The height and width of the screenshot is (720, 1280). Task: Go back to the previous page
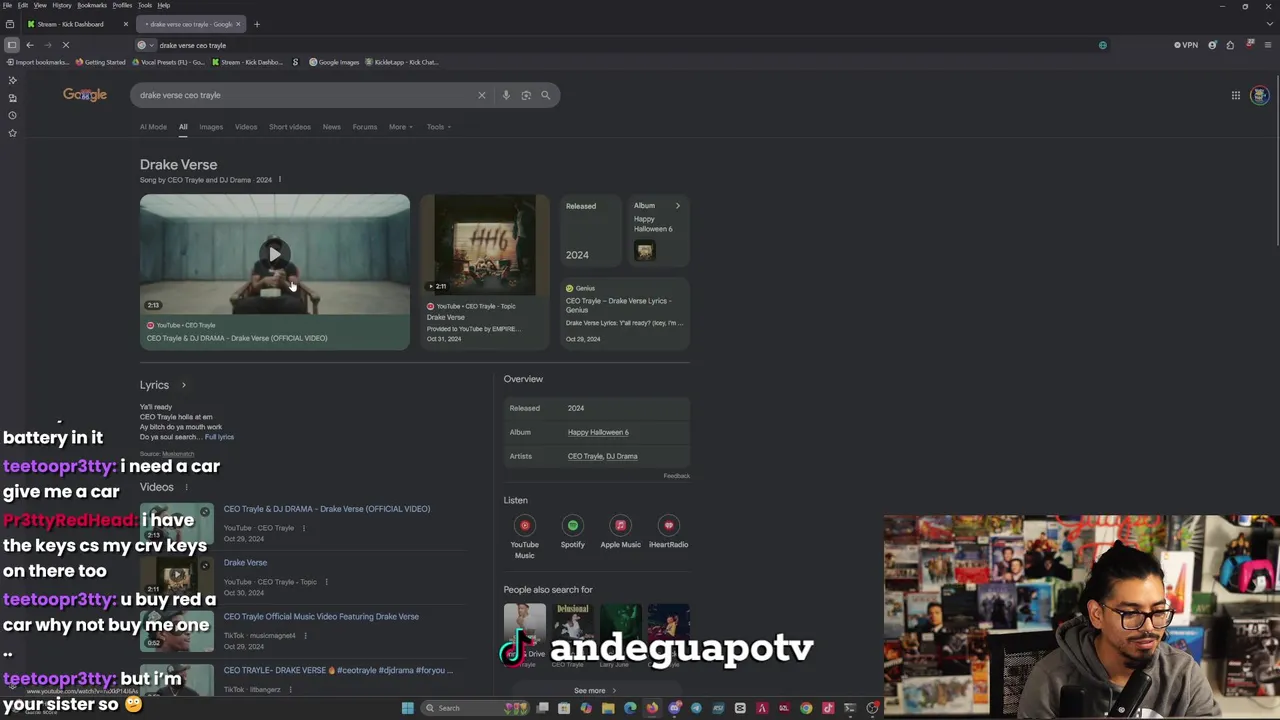[30, 45]
